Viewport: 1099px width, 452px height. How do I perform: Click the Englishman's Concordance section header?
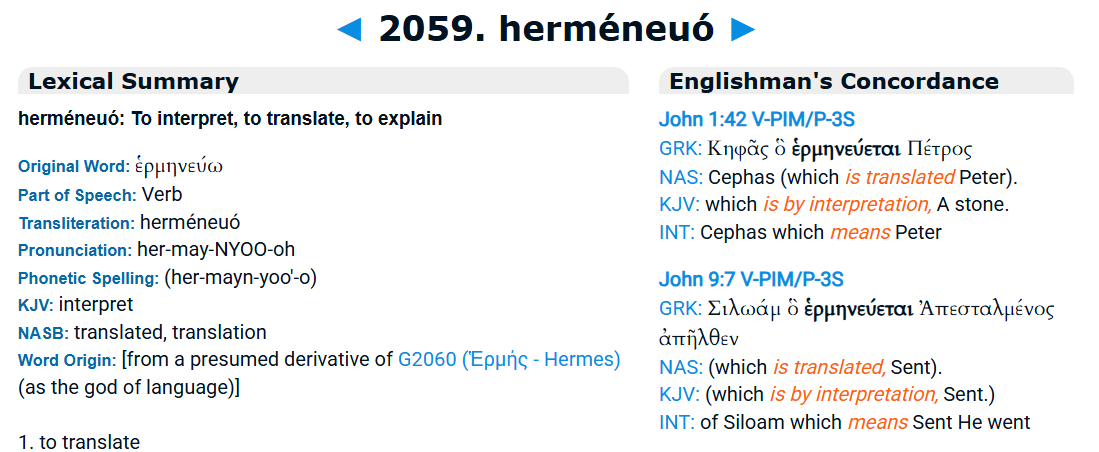[x=834, y=82]
